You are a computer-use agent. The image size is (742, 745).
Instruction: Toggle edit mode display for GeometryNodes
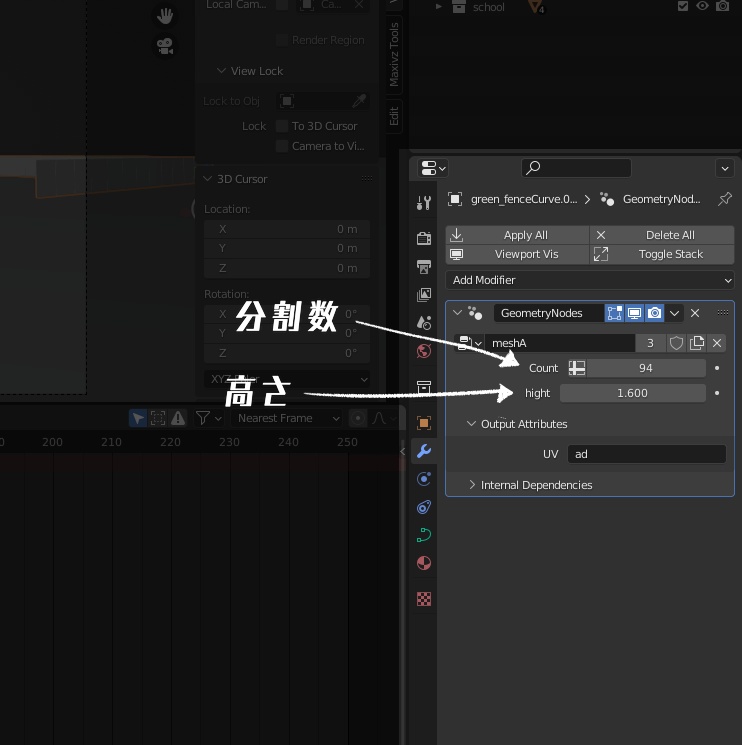pyautogui.click(x=614, y=313)
